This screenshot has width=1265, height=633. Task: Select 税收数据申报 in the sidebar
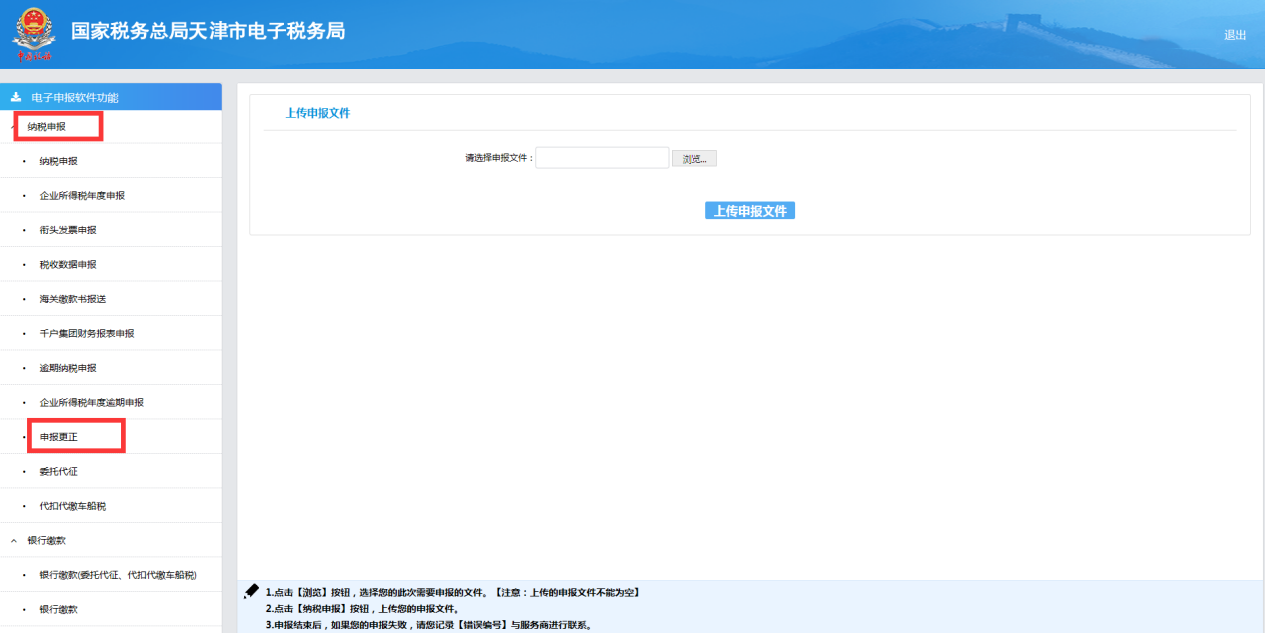pos(68,265)
